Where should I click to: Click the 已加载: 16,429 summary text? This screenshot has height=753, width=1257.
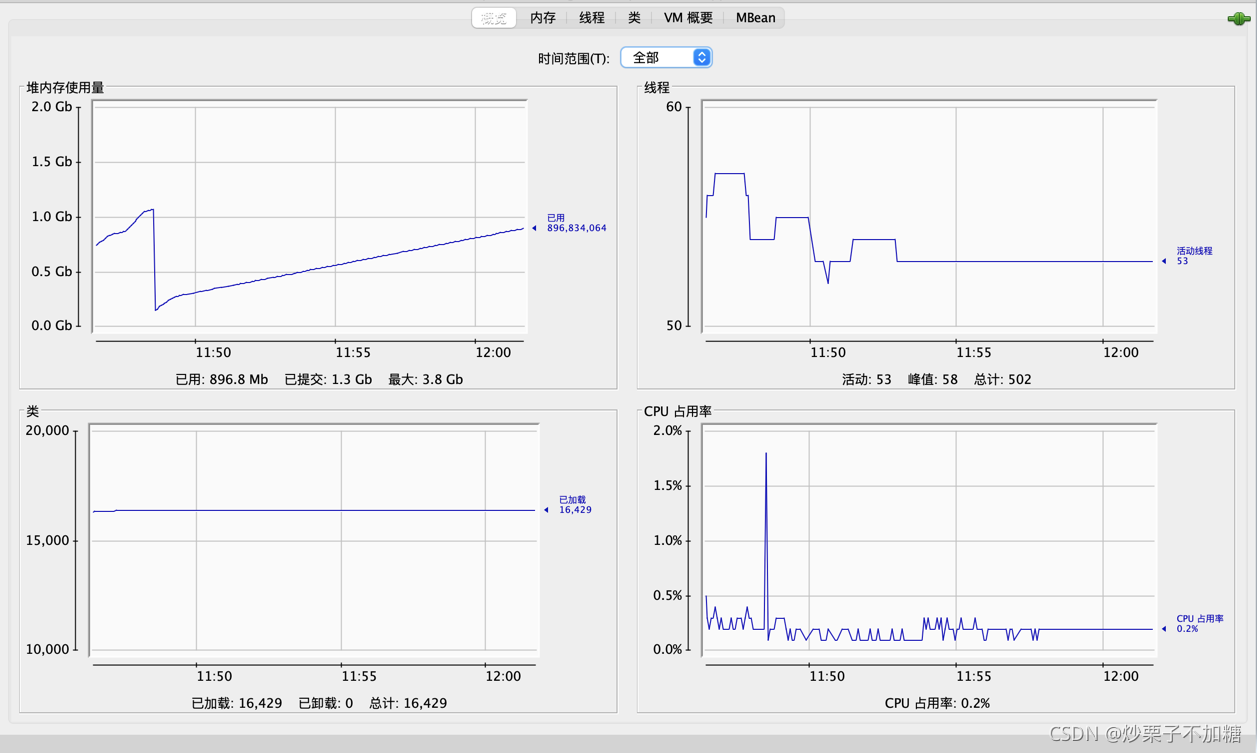coord(237,704)
